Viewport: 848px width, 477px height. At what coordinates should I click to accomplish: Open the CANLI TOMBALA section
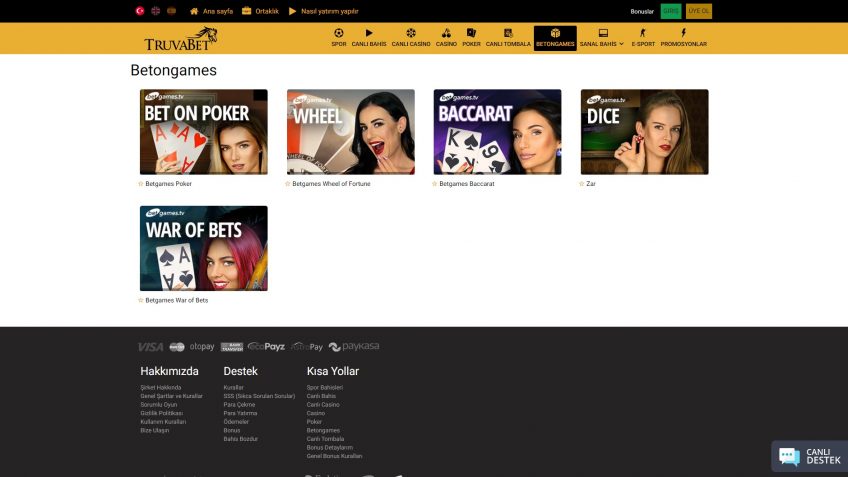[x=508, y=38]
